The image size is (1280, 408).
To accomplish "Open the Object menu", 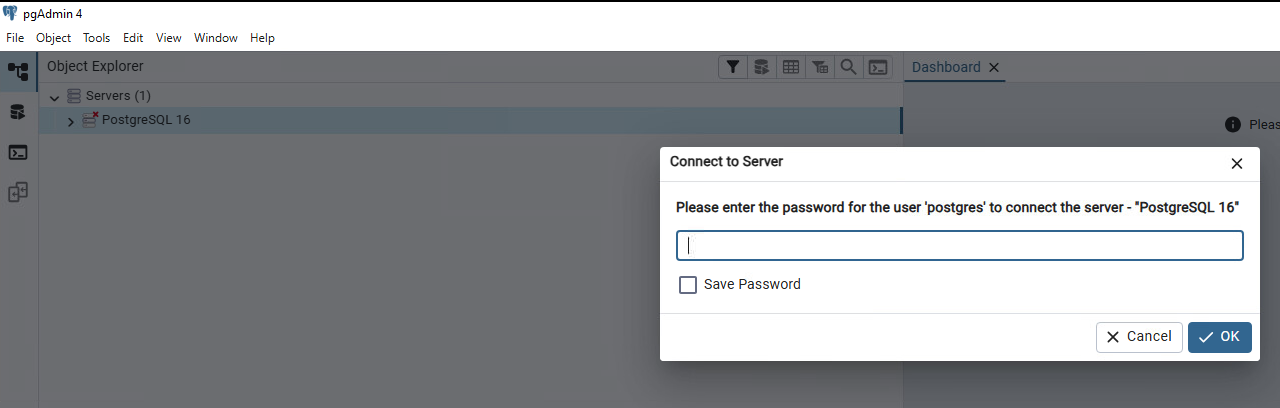I will coord(53,38).
